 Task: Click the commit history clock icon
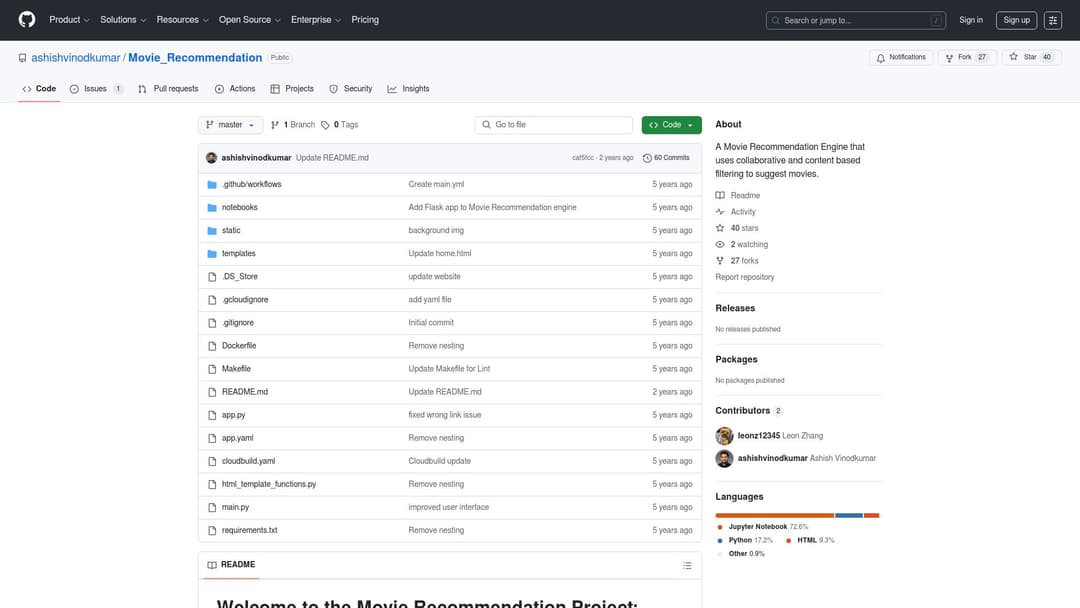coord(647,158)
